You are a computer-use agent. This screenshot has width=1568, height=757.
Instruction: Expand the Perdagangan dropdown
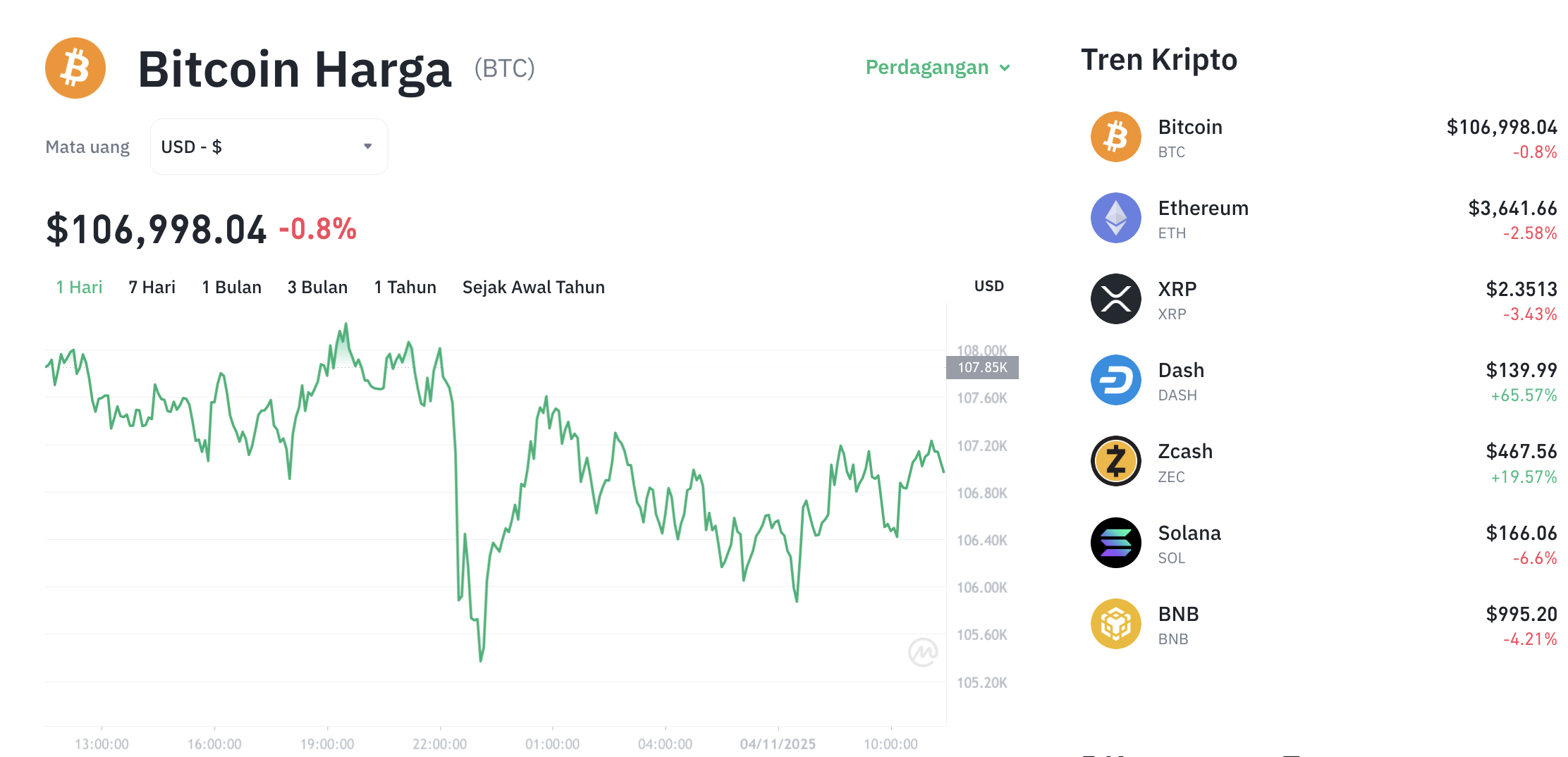pyautogui.click(x=926, y=68)
